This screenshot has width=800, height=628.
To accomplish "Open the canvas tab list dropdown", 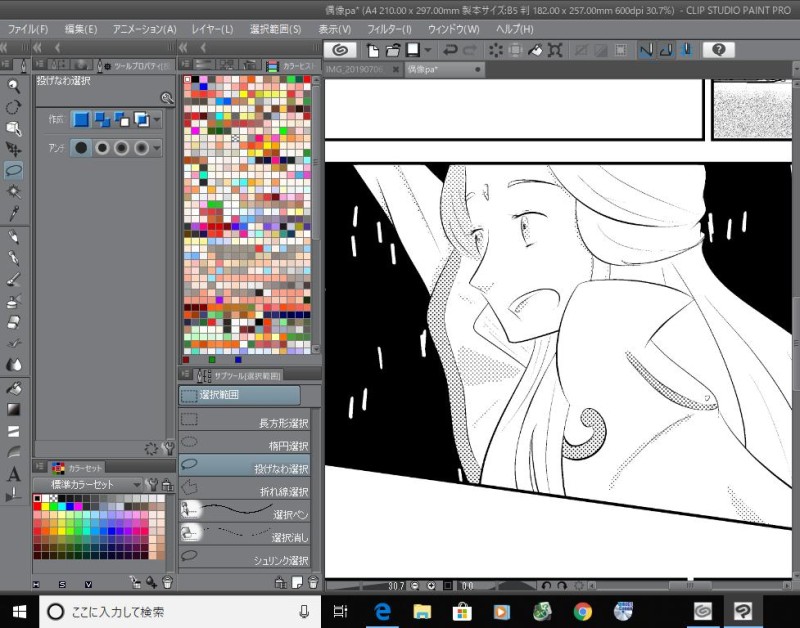I will [795, 68].
